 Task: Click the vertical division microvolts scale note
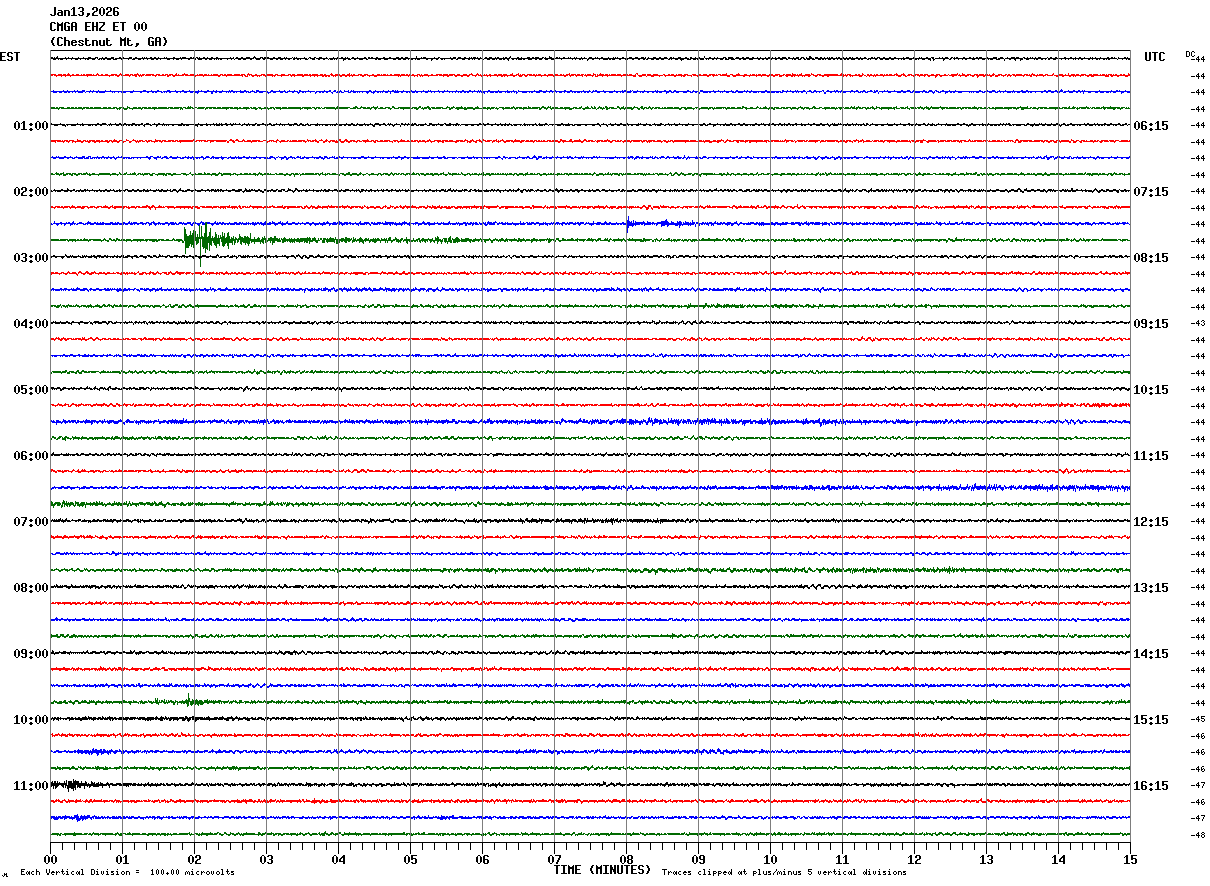127,873
